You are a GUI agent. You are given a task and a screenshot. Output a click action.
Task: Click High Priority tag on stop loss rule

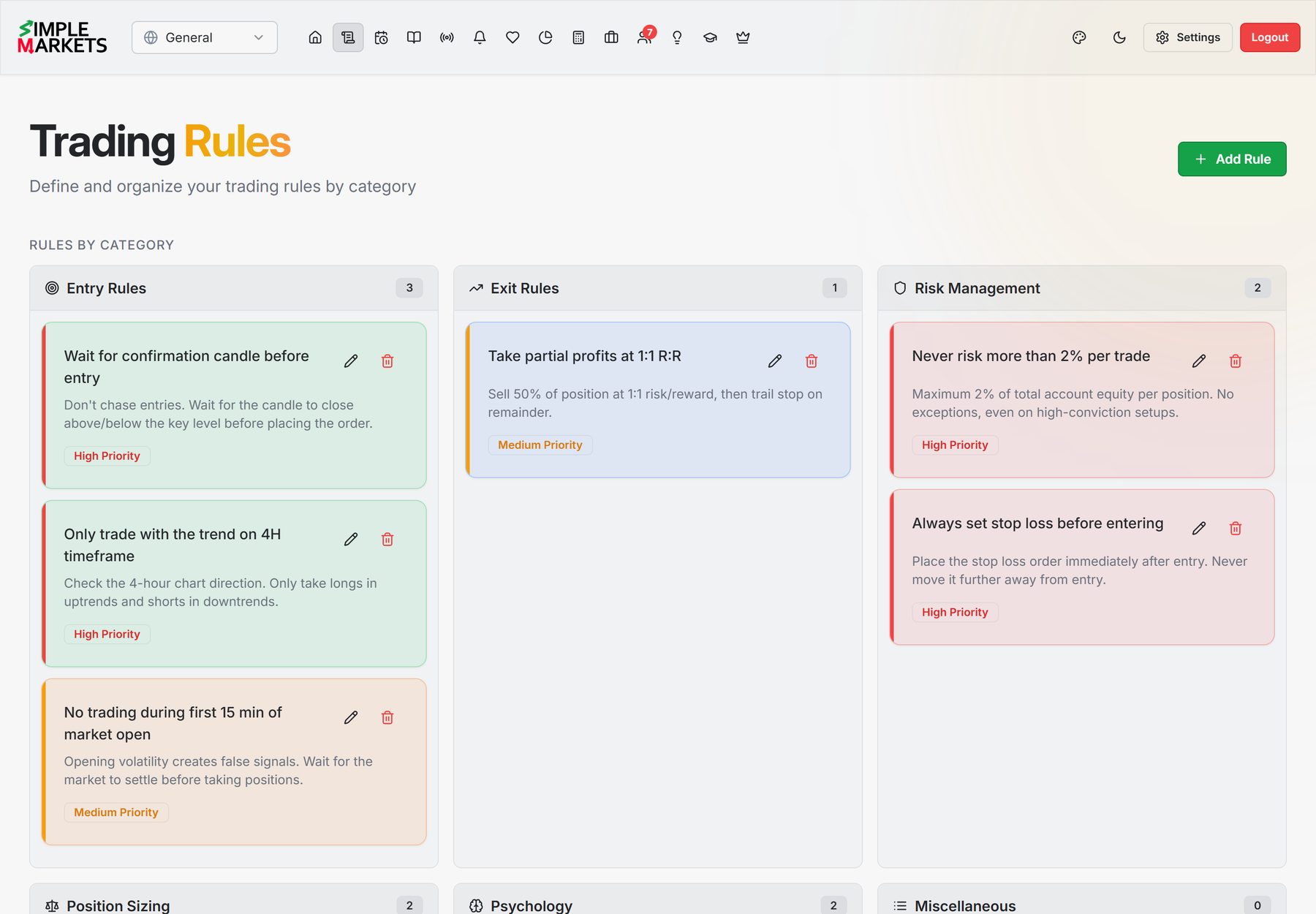(x=955, y=613)
